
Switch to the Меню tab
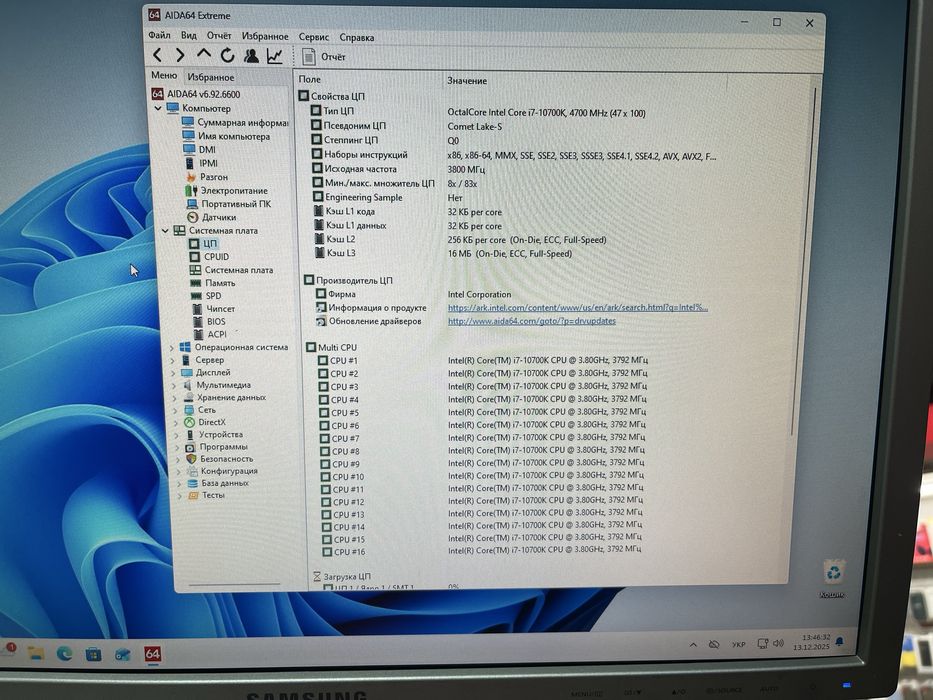point(164,76)
